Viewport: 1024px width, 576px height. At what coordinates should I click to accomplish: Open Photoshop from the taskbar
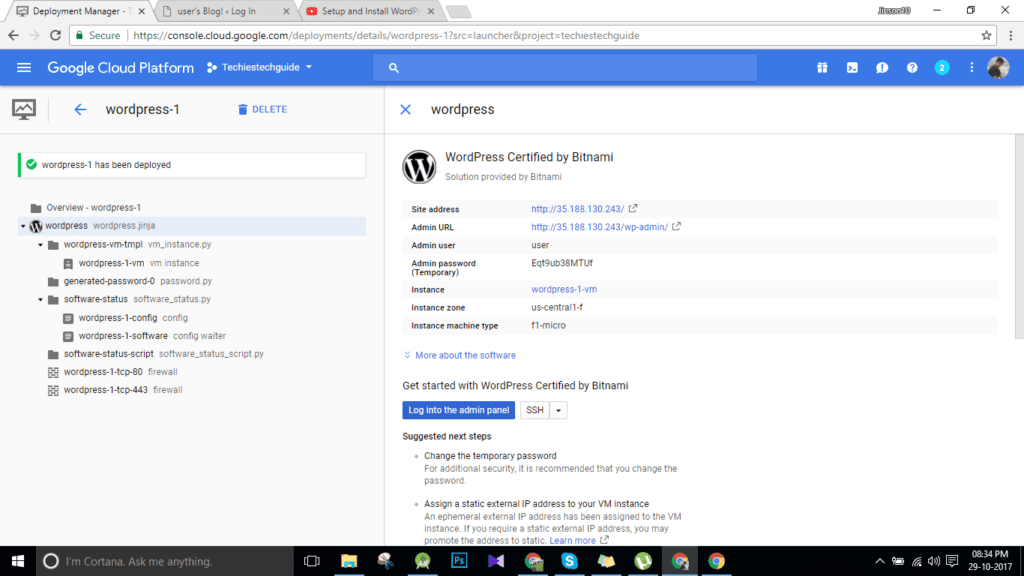click(x=459, y=561)
